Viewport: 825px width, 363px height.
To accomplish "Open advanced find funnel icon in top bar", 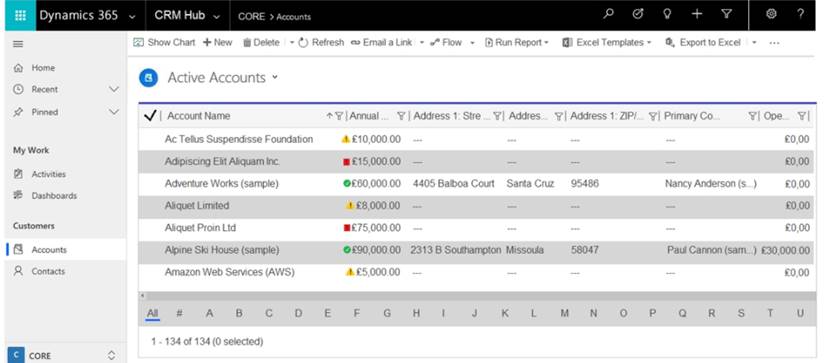I will (726, 15).
